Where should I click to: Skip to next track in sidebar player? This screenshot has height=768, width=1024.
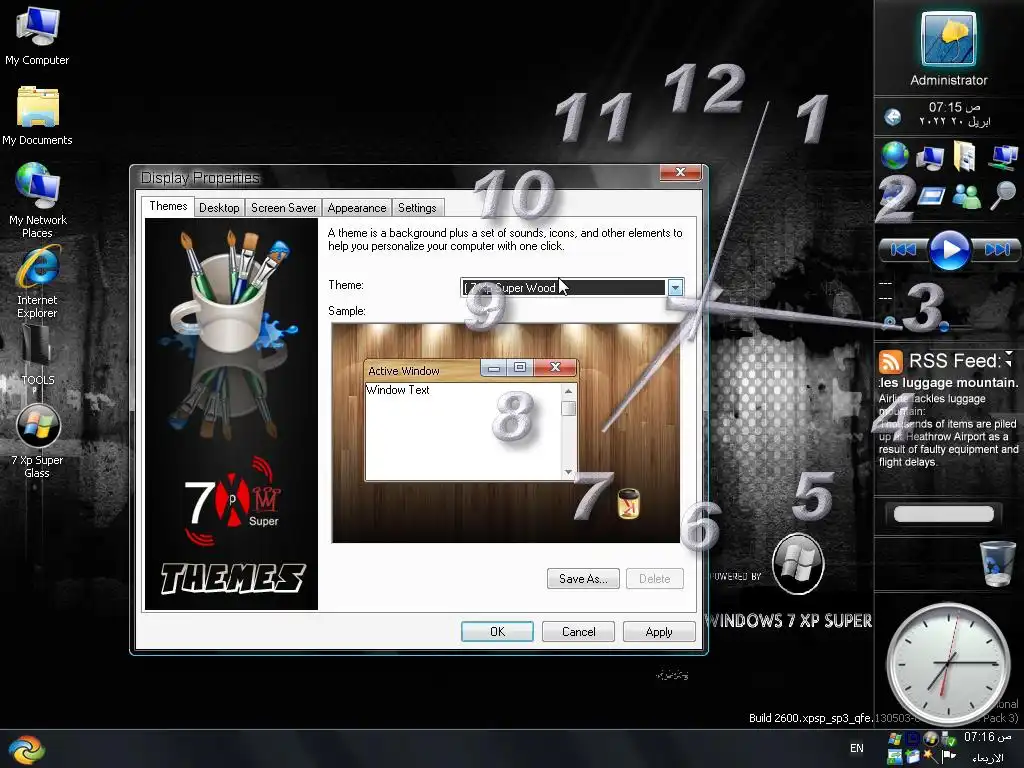point(996,249)
